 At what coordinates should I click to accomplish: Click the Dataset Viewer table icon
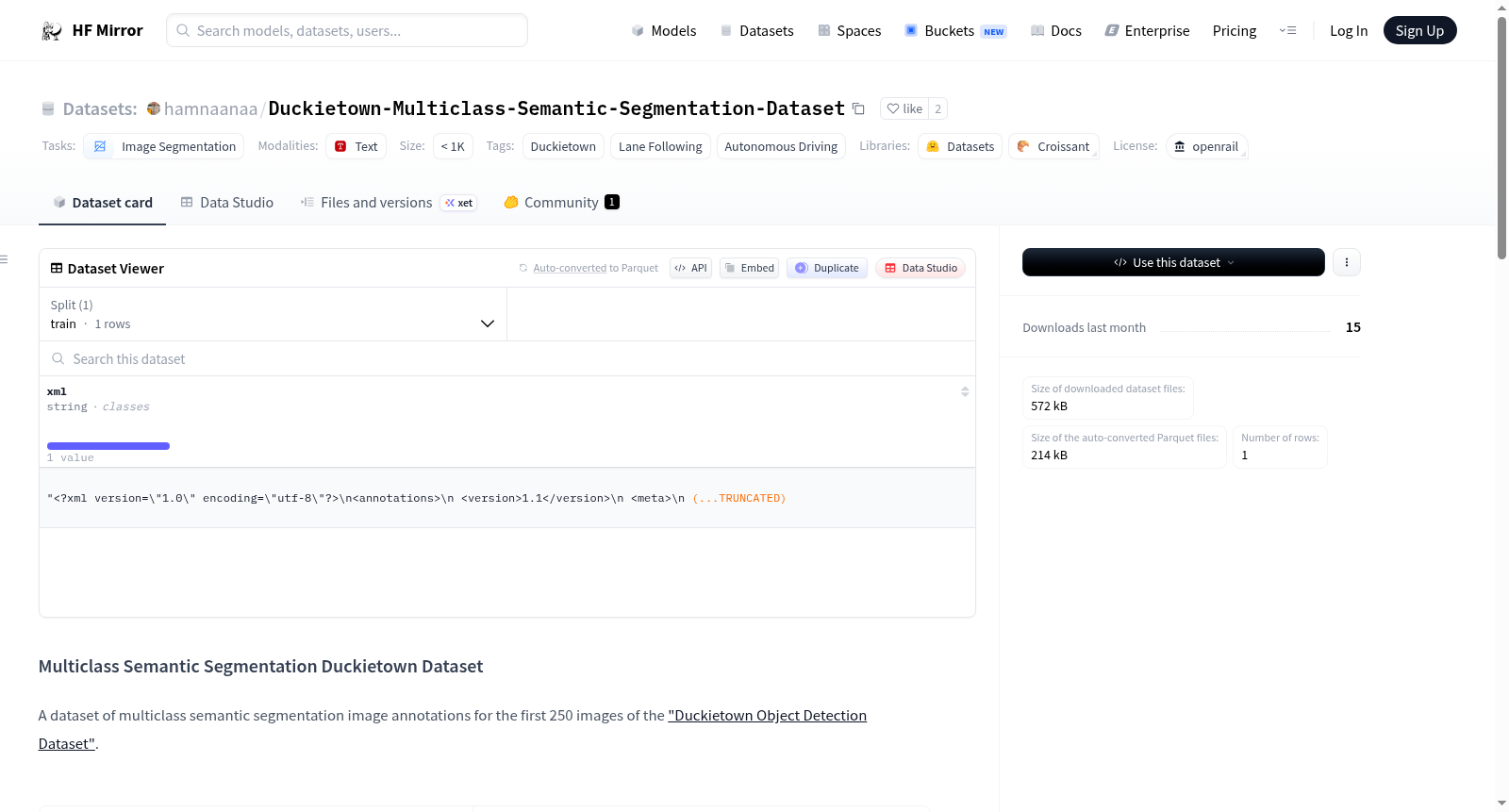[x=57, y=268]
